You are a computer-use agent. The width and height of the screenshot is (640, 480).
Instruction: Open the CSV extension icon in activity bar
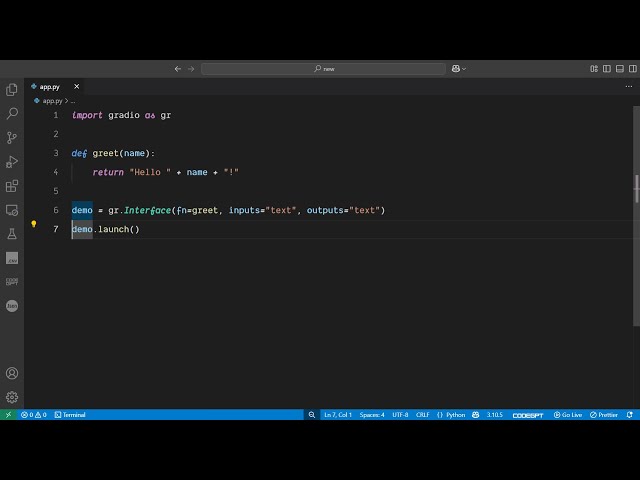12,258
